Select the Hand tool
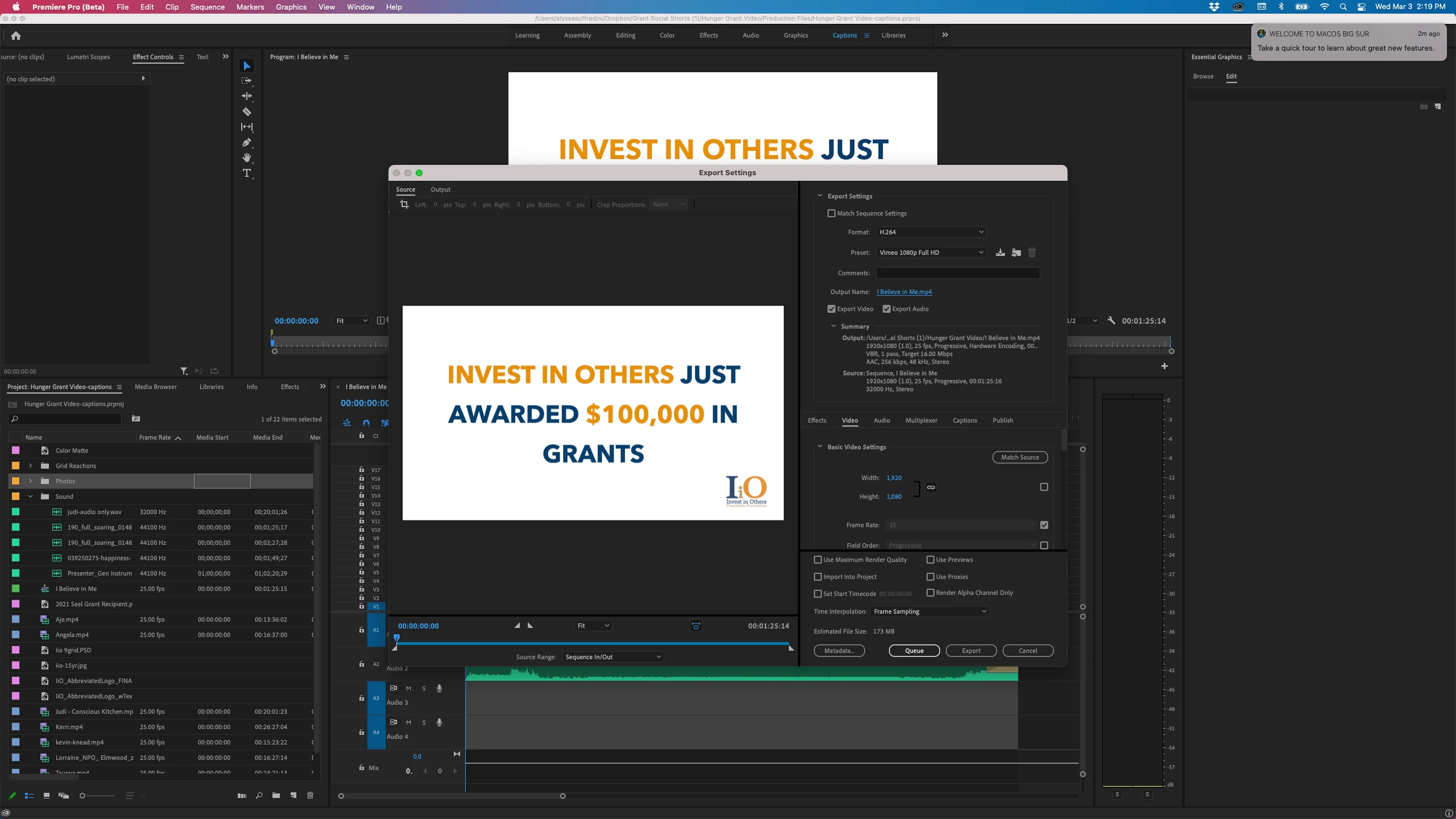The width and height of the screenshot is (1456, 819). [247, 158]
